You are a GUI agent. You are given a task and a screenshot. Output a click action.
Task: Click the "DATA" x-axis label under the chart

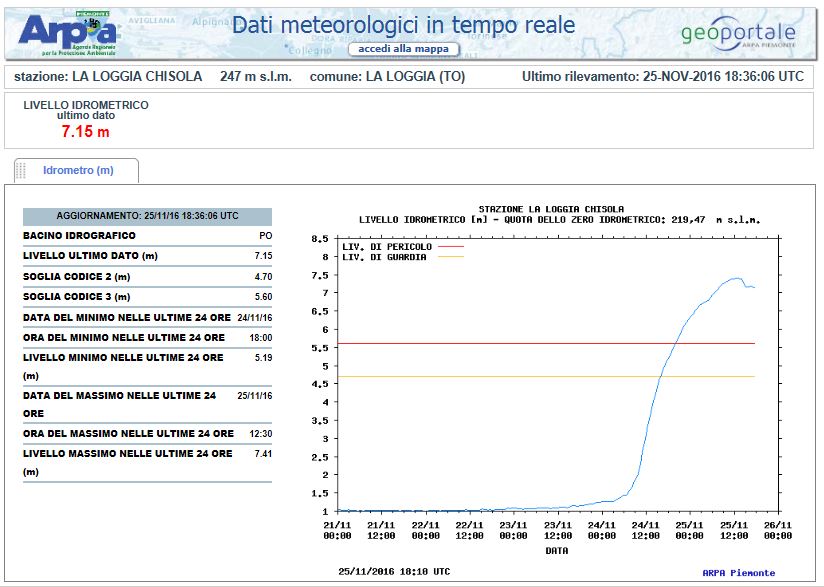point(557,551)
